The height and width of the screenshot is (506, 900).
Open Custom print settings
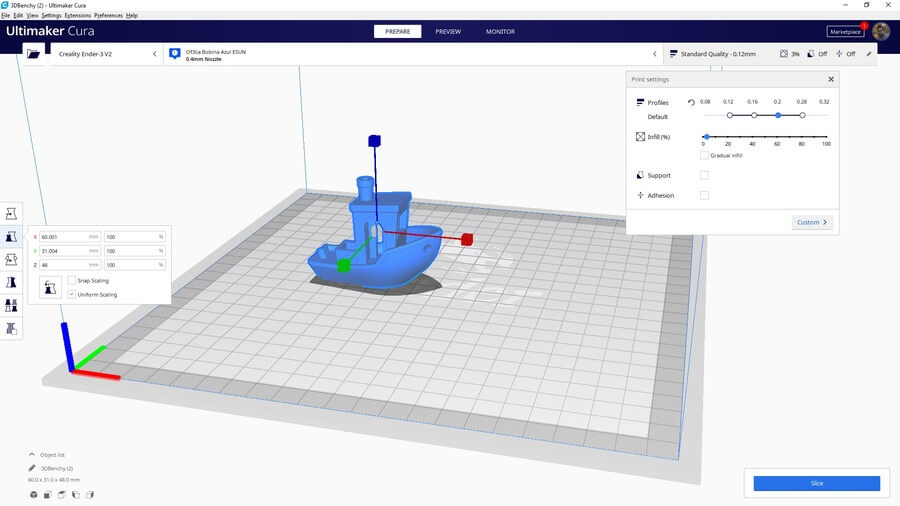click(812, 222)
